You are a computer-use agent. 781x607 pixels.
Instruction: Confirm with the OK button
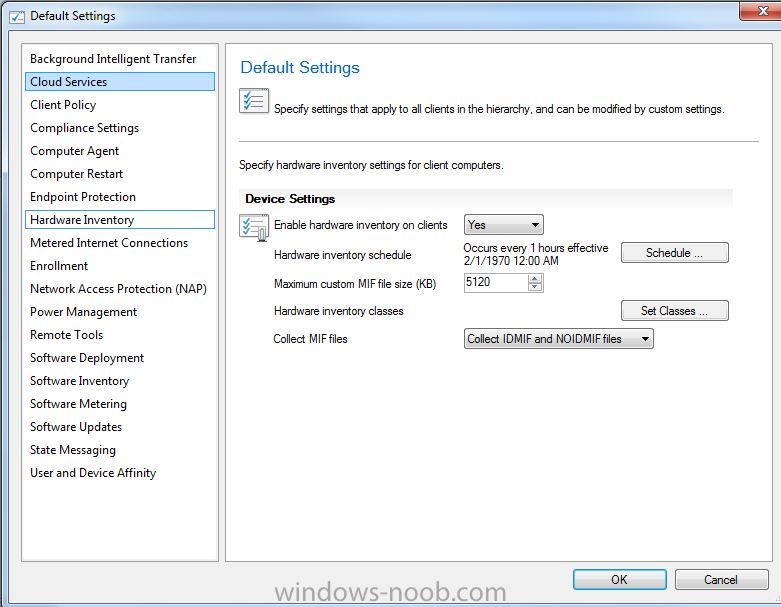point(619,580)
